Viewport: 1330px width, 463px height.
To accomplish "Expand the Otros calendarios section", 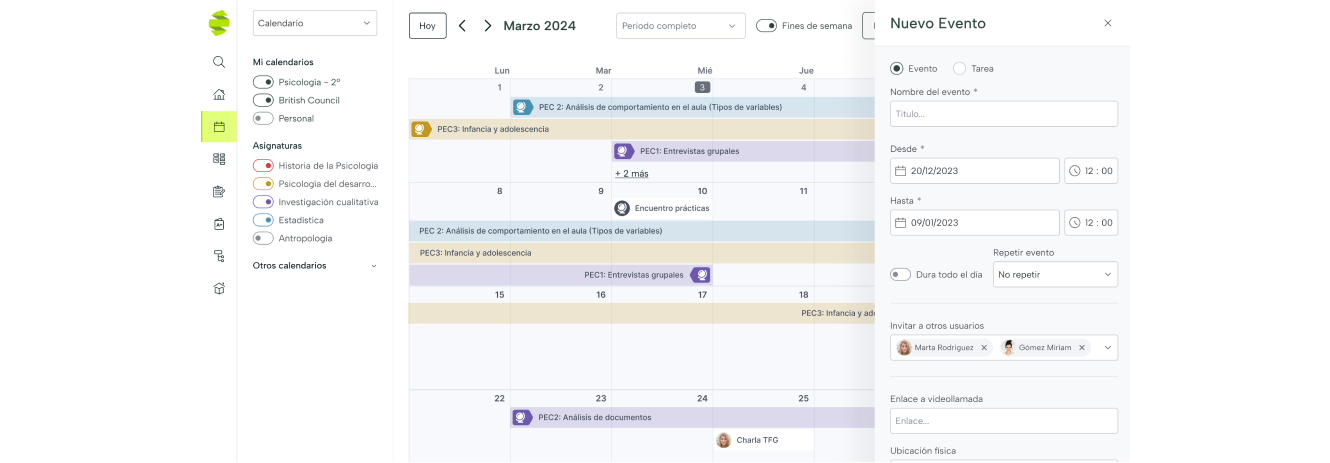I will tap(373, 266).
